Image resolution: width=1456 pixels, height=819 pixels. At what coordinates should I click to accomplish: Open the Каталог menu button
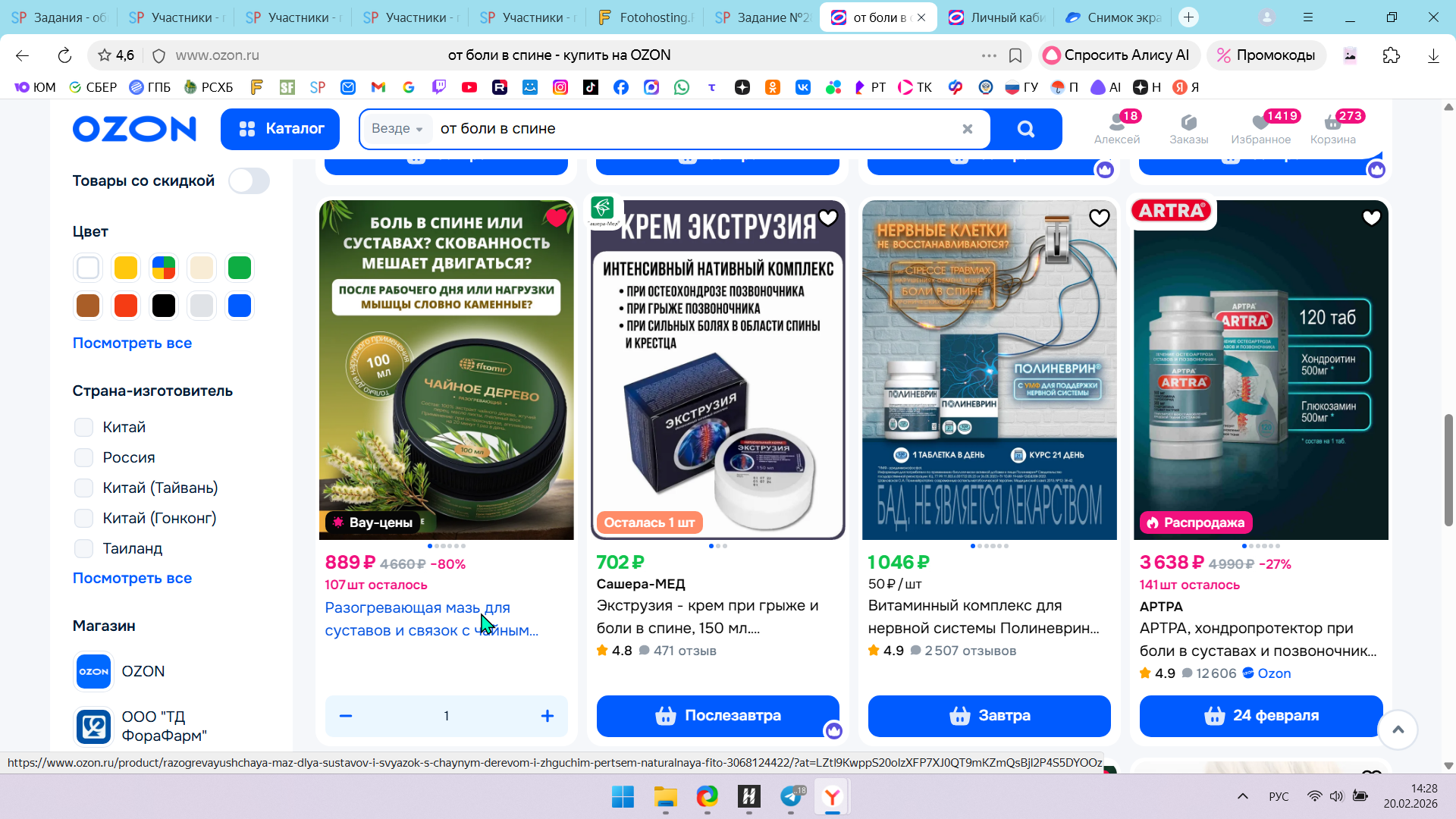coord(281,129)
